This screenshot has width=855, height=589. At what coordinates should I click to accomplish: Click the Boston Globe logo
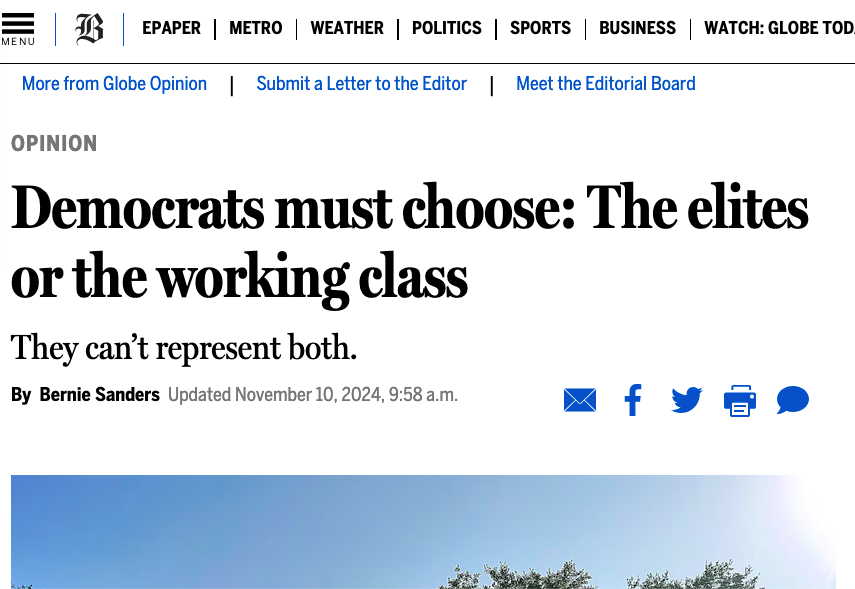point(89,29)
